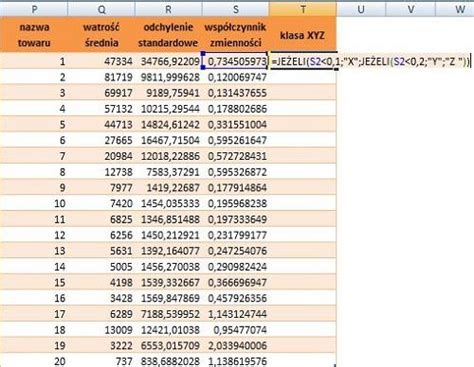Select cell with value 10215,29544
Image resolution: width=474 pixels, height=367 pixels.
168,109
